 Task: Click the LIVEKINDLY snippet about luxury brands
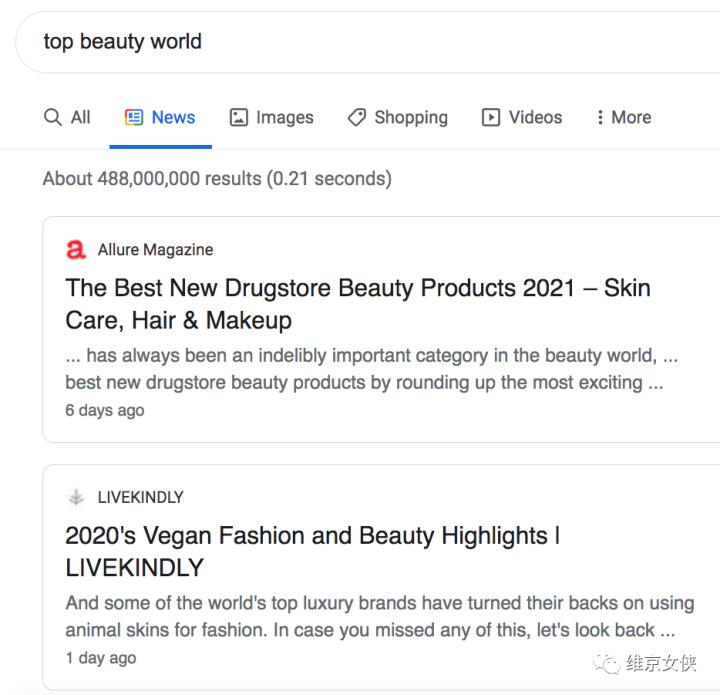click(x=380, y=617)
